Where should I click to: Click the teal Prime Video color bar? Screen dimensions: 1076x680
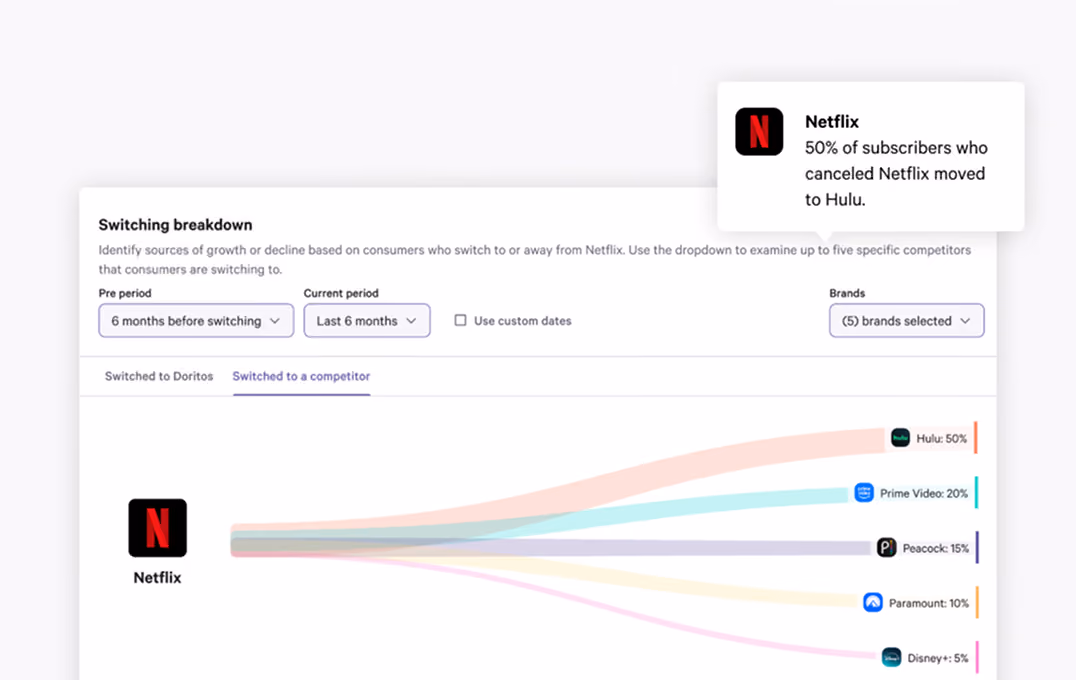[x=976, y=493]
